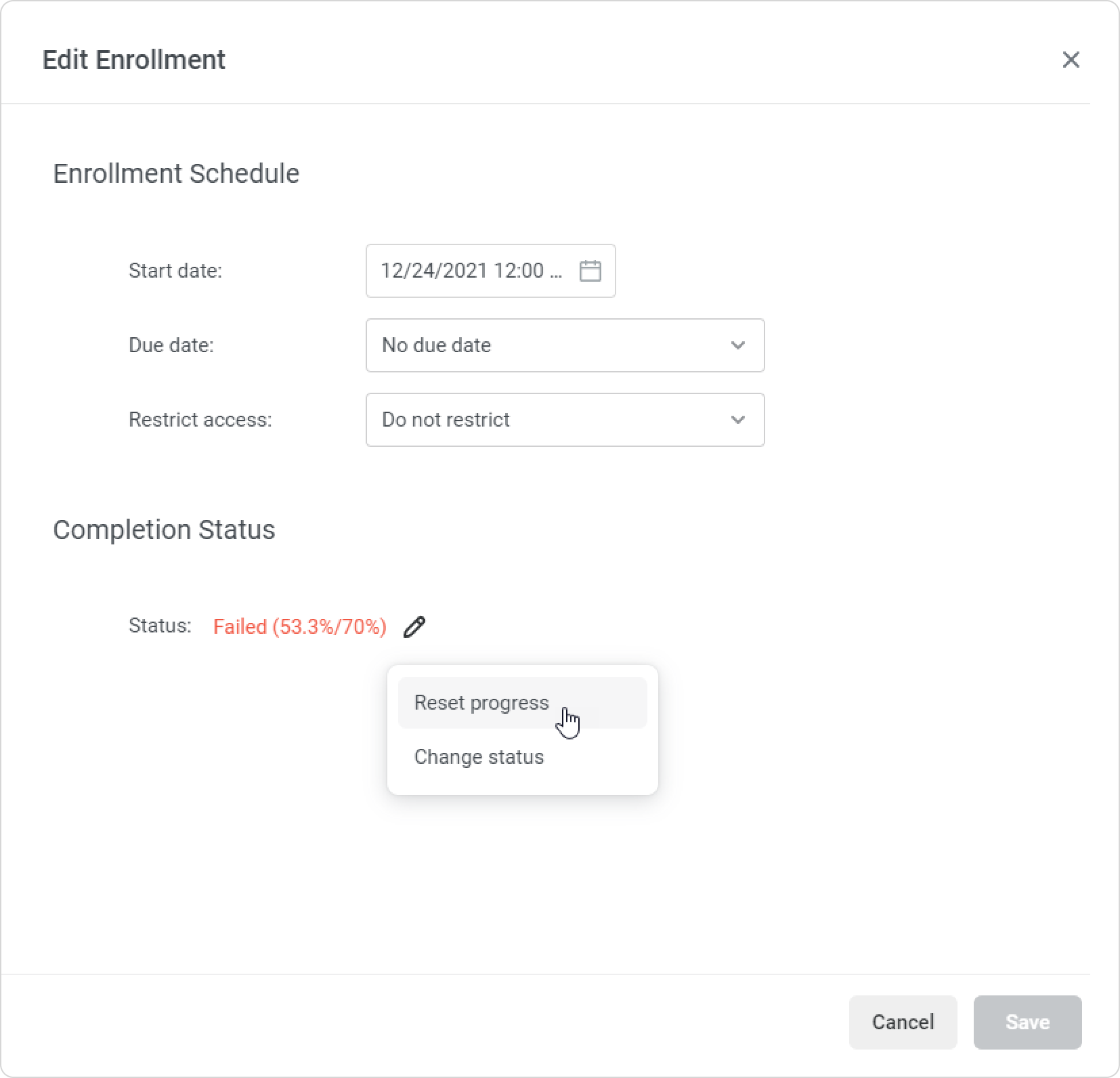Click the Edit Enrollment dialog title
Screen dimensions: 1120x1078
click(134, 60)
